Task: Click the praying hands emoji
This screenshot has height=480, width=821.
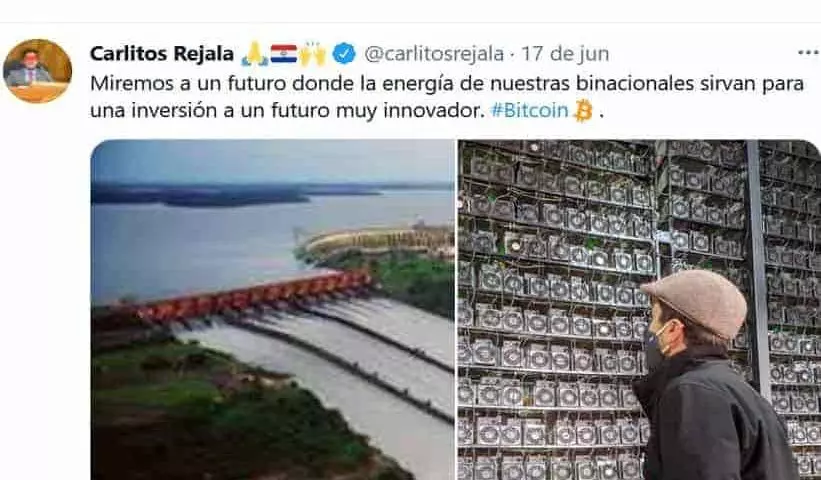Action: coord(255,54)
